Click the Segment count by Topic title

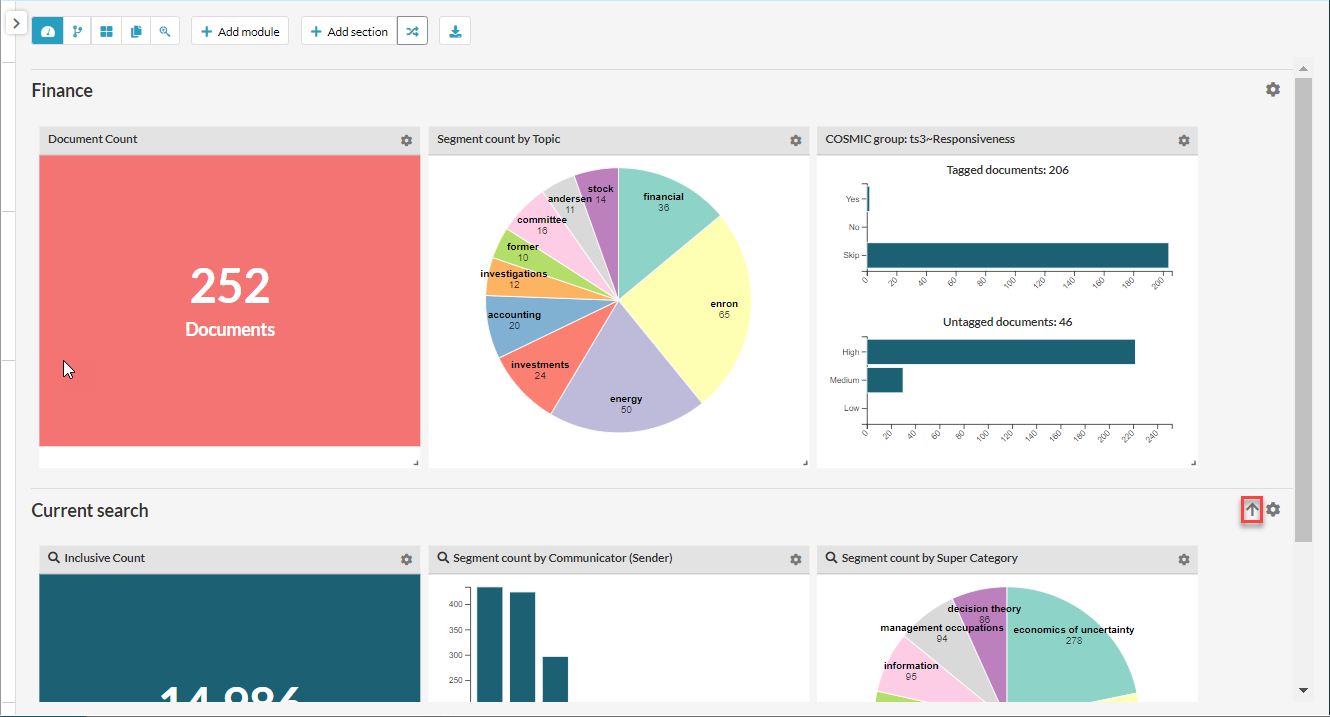(x=499, y=139)
